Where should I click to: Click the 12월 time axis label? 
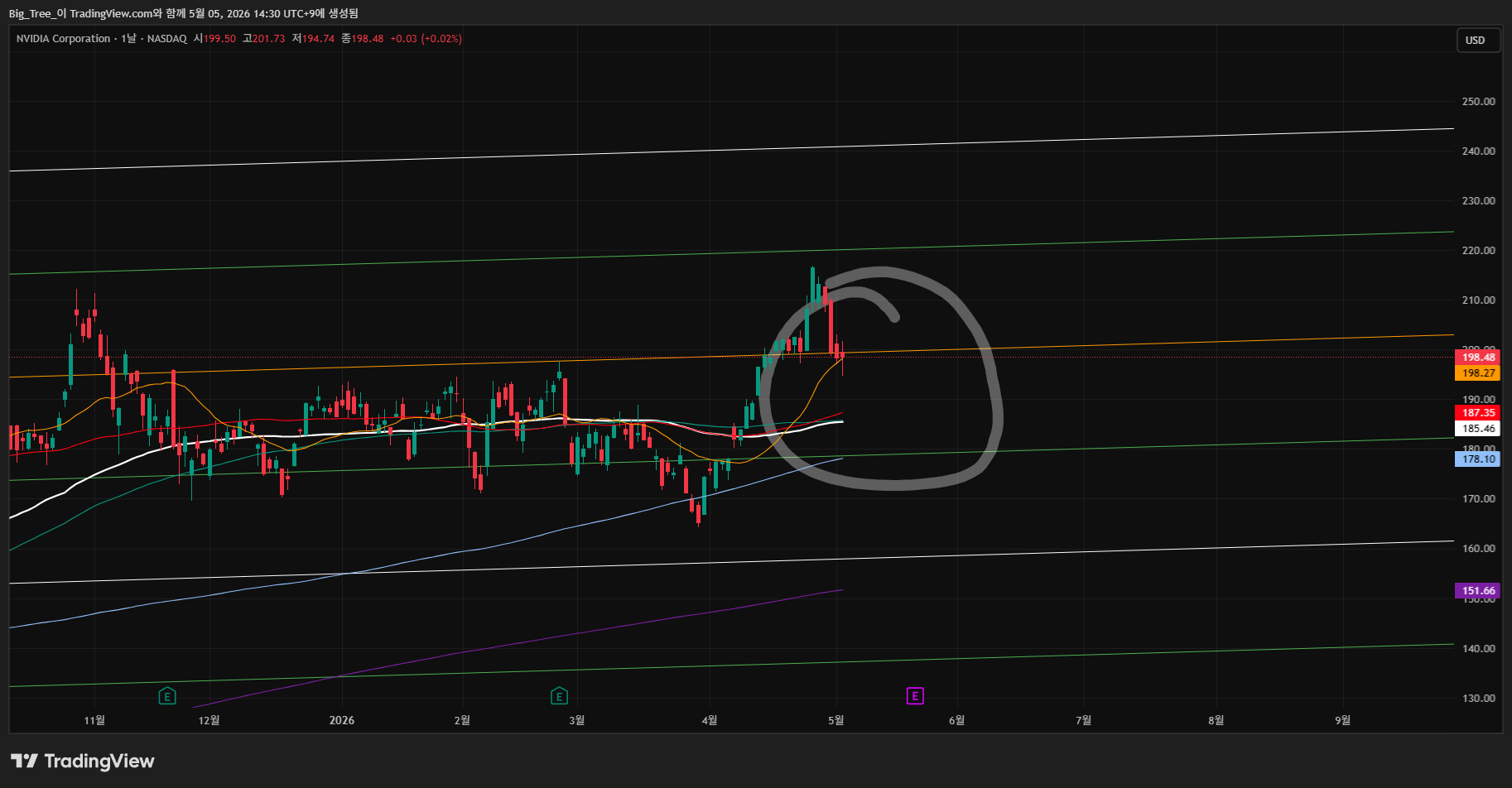(209, 720)
